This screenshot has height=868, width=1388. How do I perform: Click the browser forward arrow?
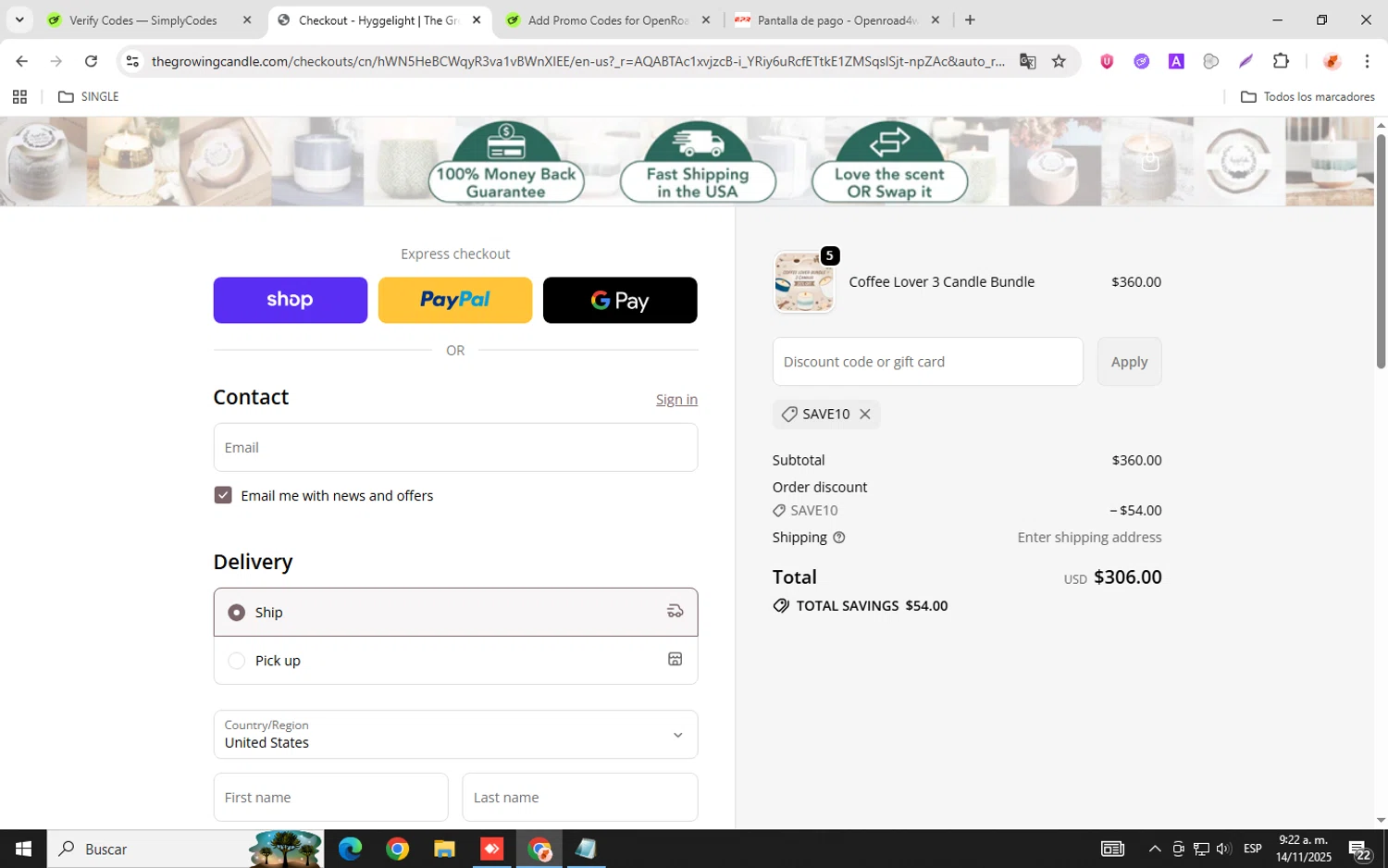56,61
